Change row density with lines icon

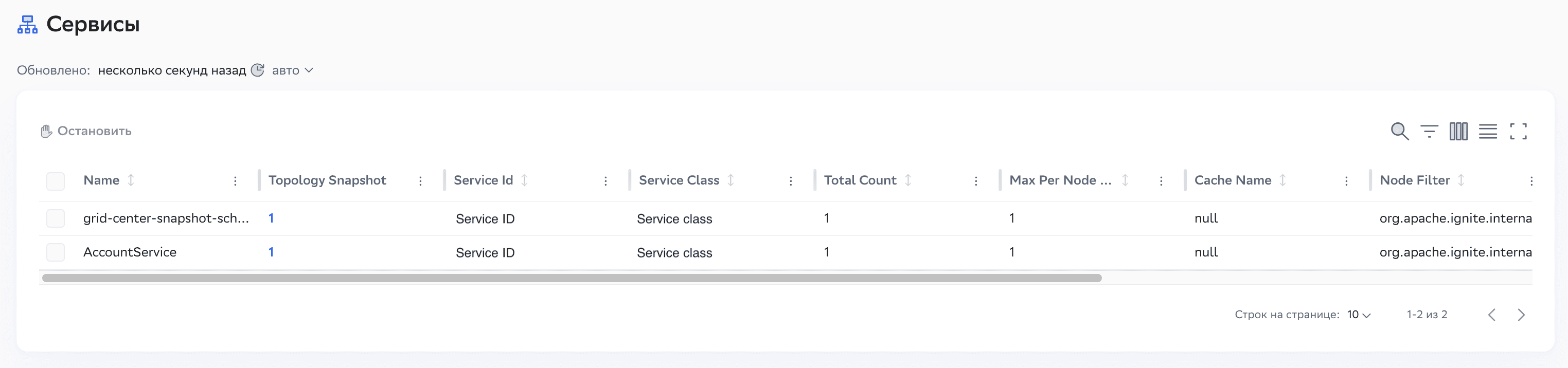pyautogui.click(x=1488, y=131)
